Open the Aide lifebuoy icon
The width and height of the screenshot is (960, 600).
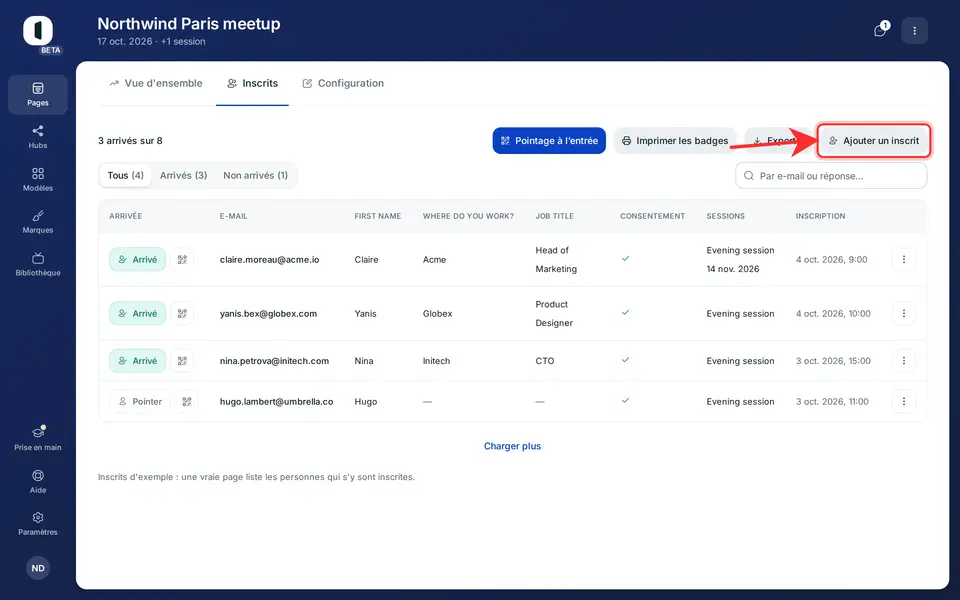tap(37, 481)
